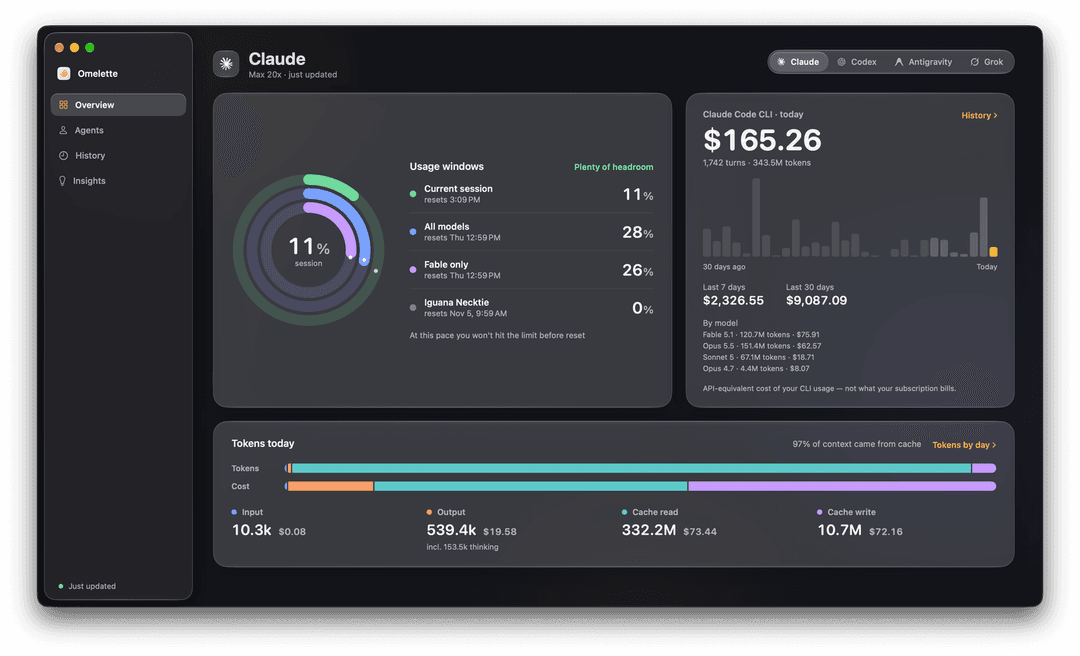1080x656 pixels.
Task: Click the Plenty of headroom status text
Action: click(614, 167)
